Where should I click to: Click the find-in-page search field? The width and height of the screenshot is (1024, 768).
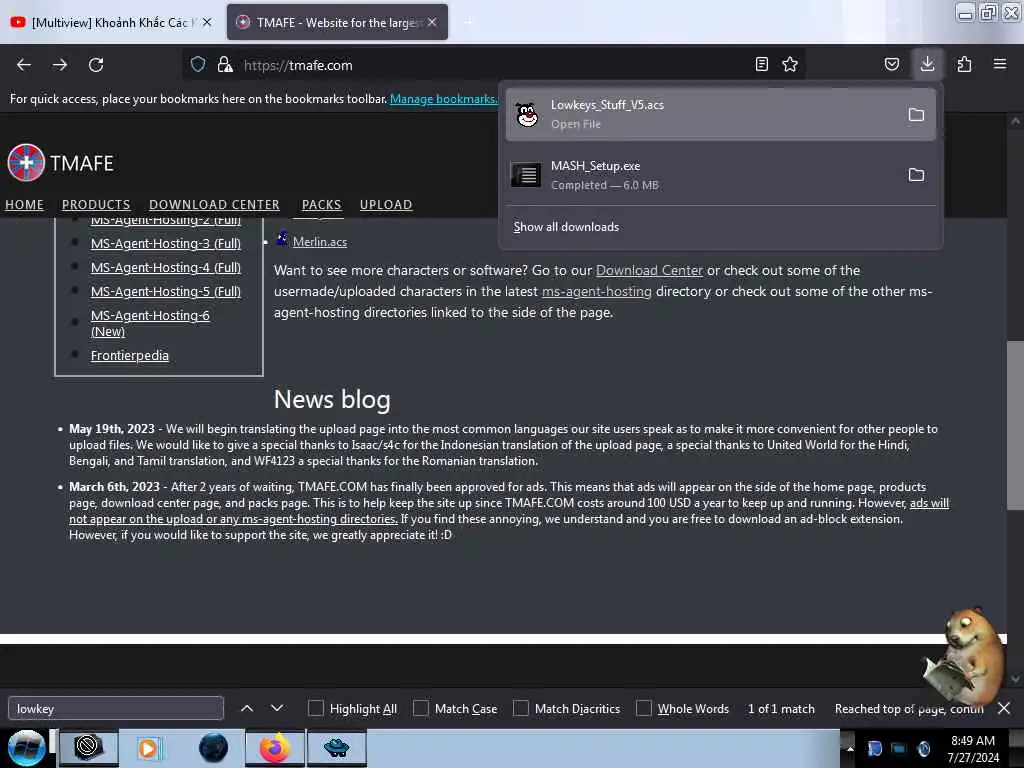[x=116, y=708]
